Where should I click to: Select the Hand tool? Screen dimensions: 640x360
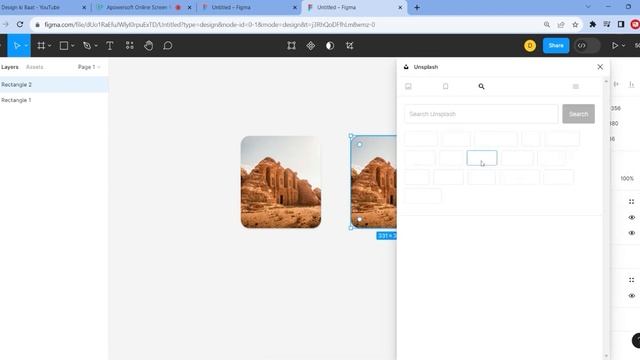point(149,45)
